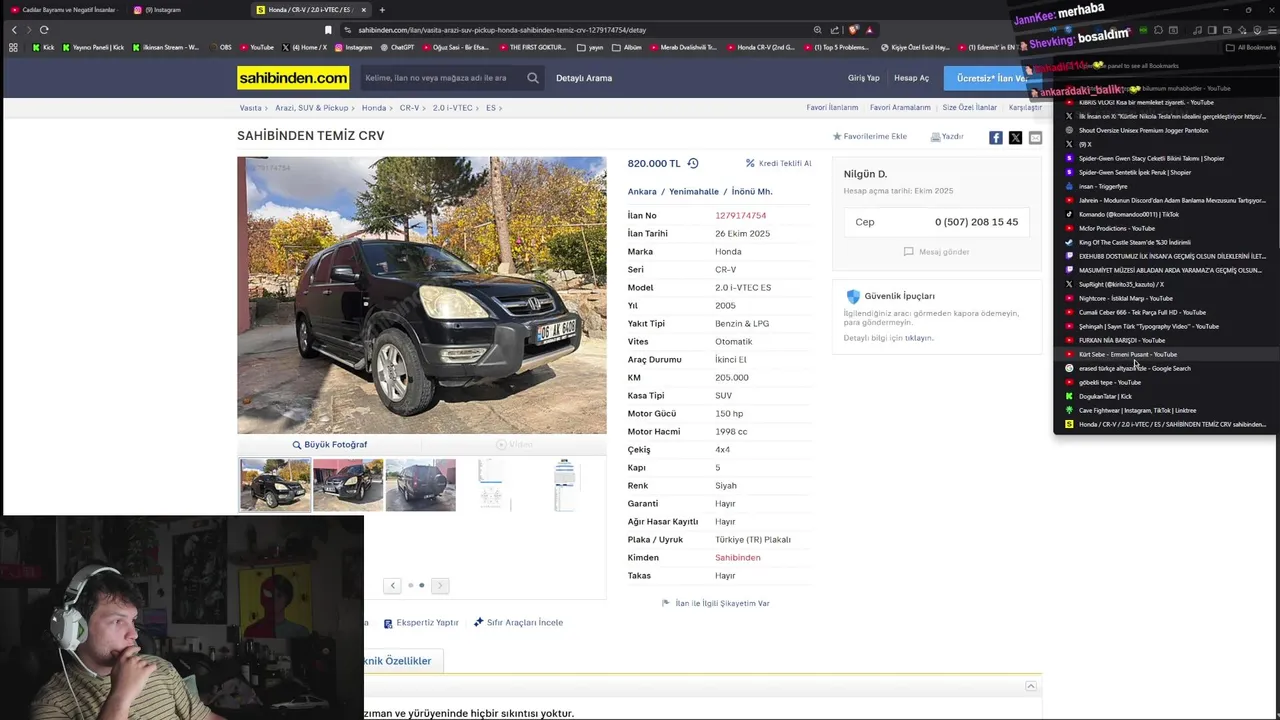Screen dimensions: 1280x720
Task: Open new browser tab with plus icon
Action: [382, 10]
